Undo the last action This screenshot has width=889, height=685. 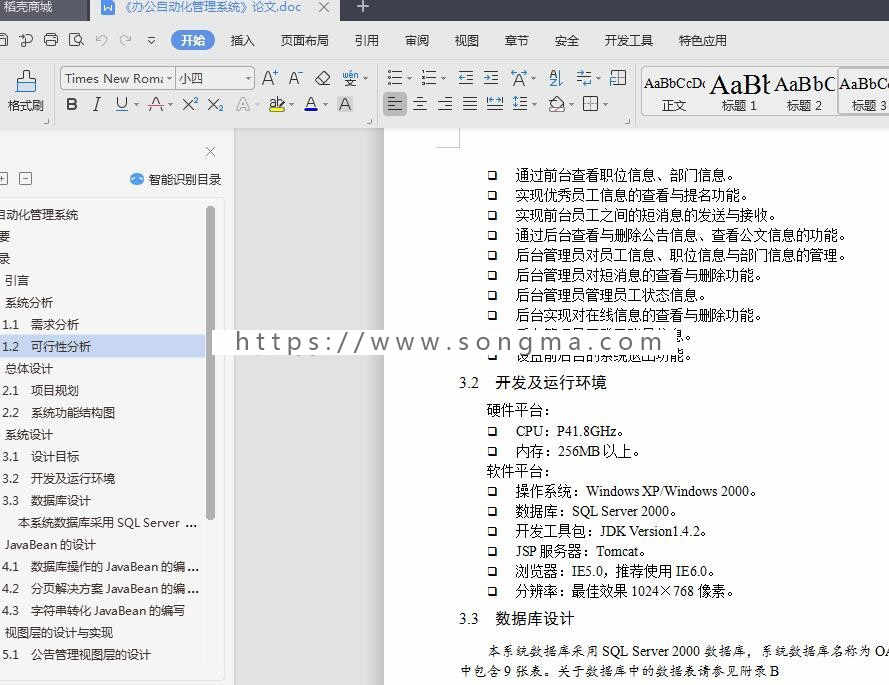pyautogui.click(x=101, y=40)
